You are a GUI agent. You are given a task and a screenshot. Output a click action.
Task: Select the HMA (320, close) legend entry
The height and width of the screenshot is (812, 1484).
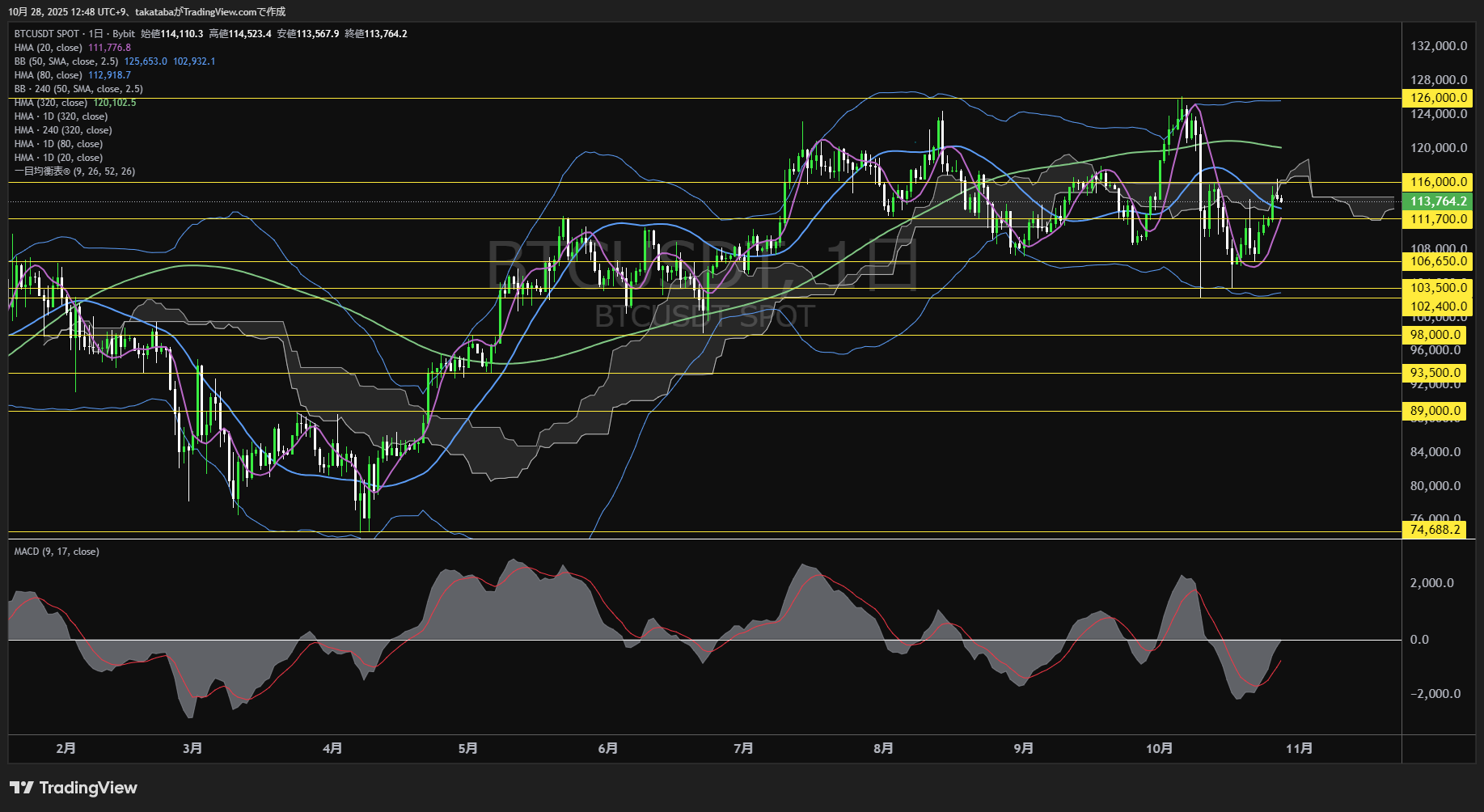tap(51, 103)
